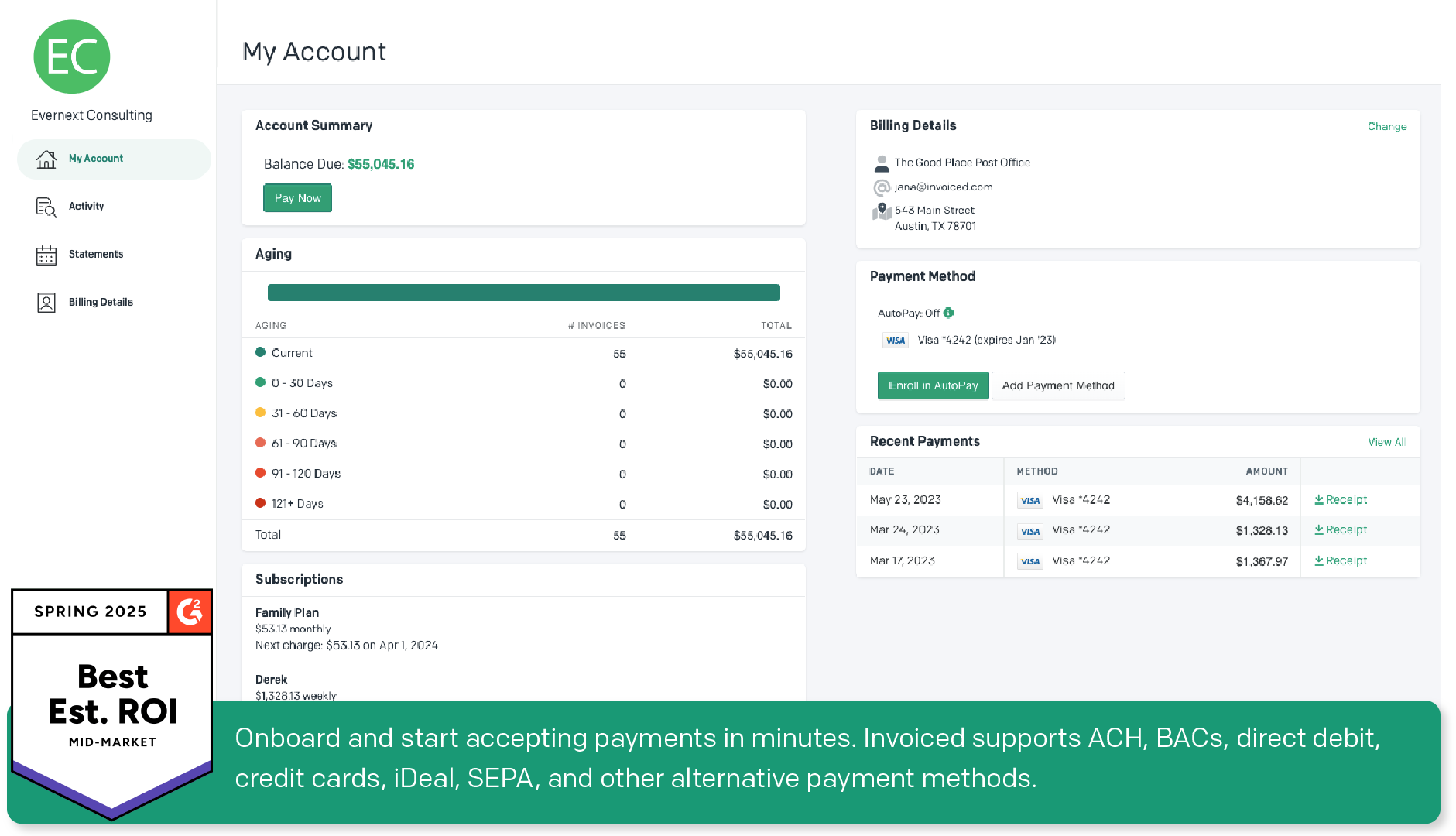The image size is (1456, 836).
Task: Open View All recent payments link
Action: pos(1387,442)
